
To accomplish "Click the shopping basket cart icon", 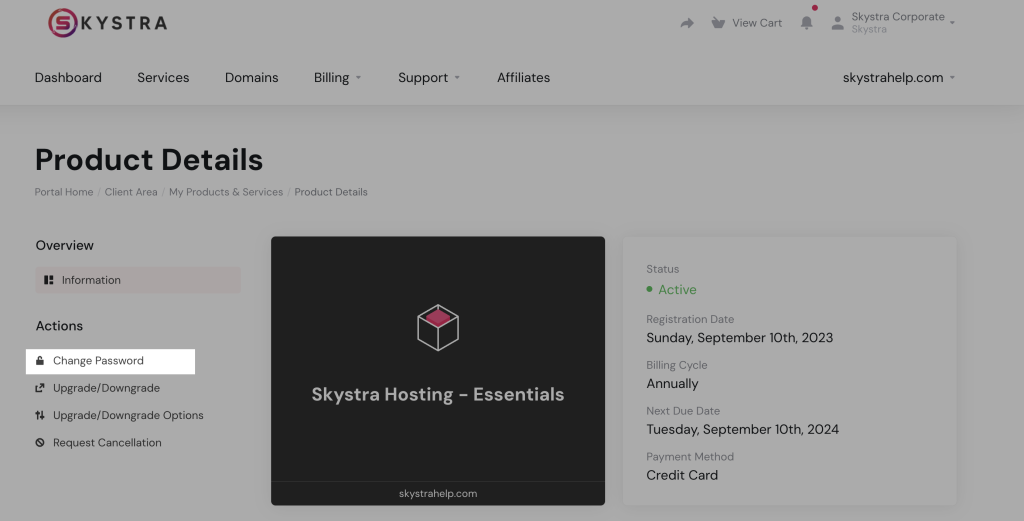I will [718, 23].
